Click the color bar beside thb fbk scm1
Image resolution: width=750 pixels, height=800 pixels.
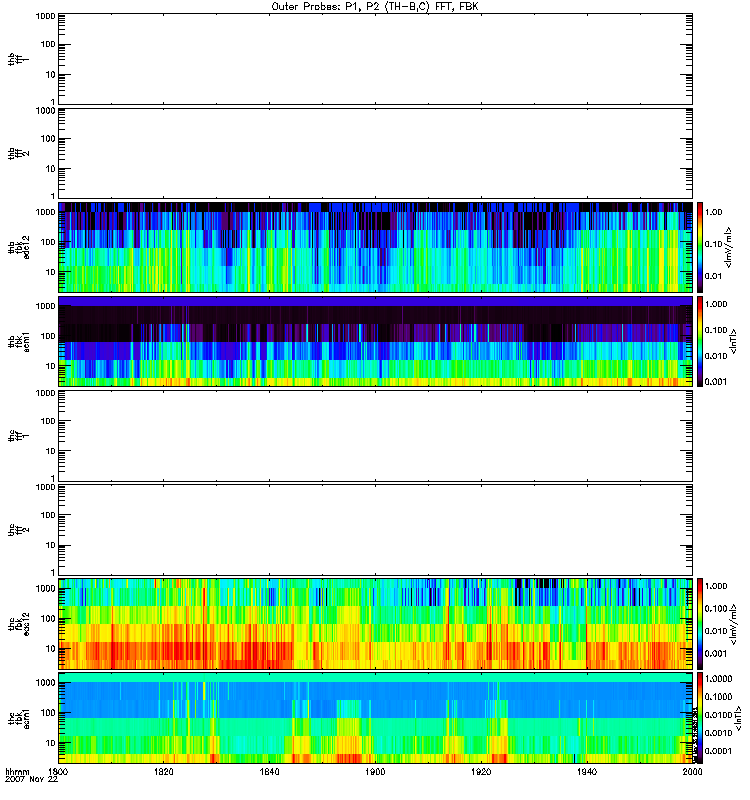(x=700, y=341)
